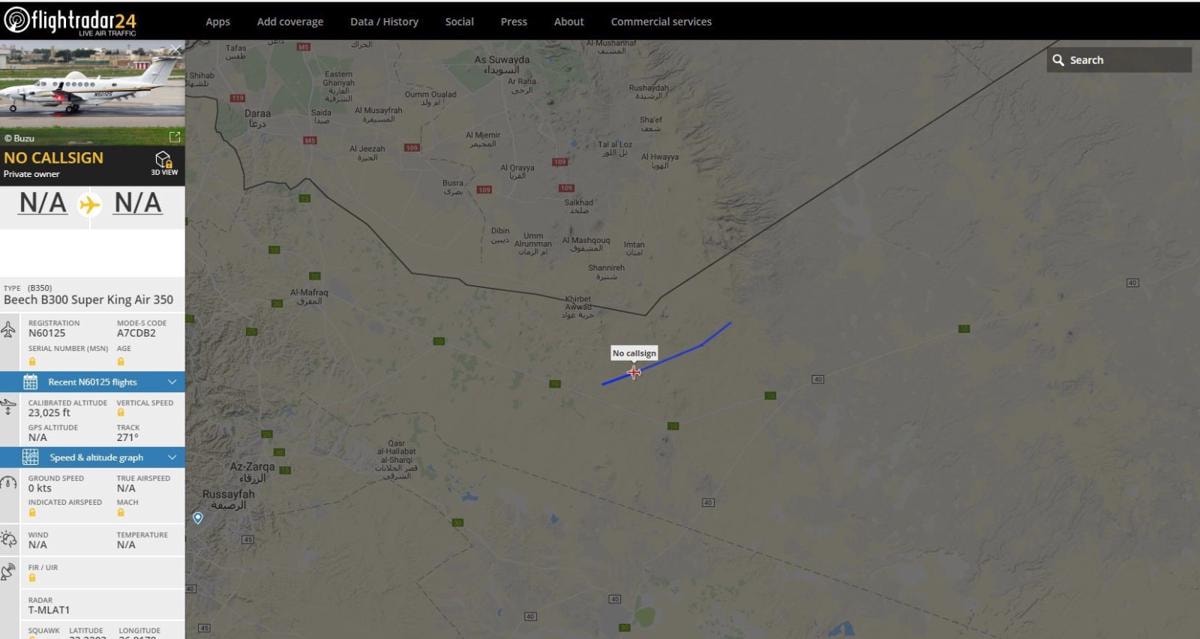Click the Flightradar24 logo
Viewport: 1200px width, 639px height.
click(x=71, y=20)
